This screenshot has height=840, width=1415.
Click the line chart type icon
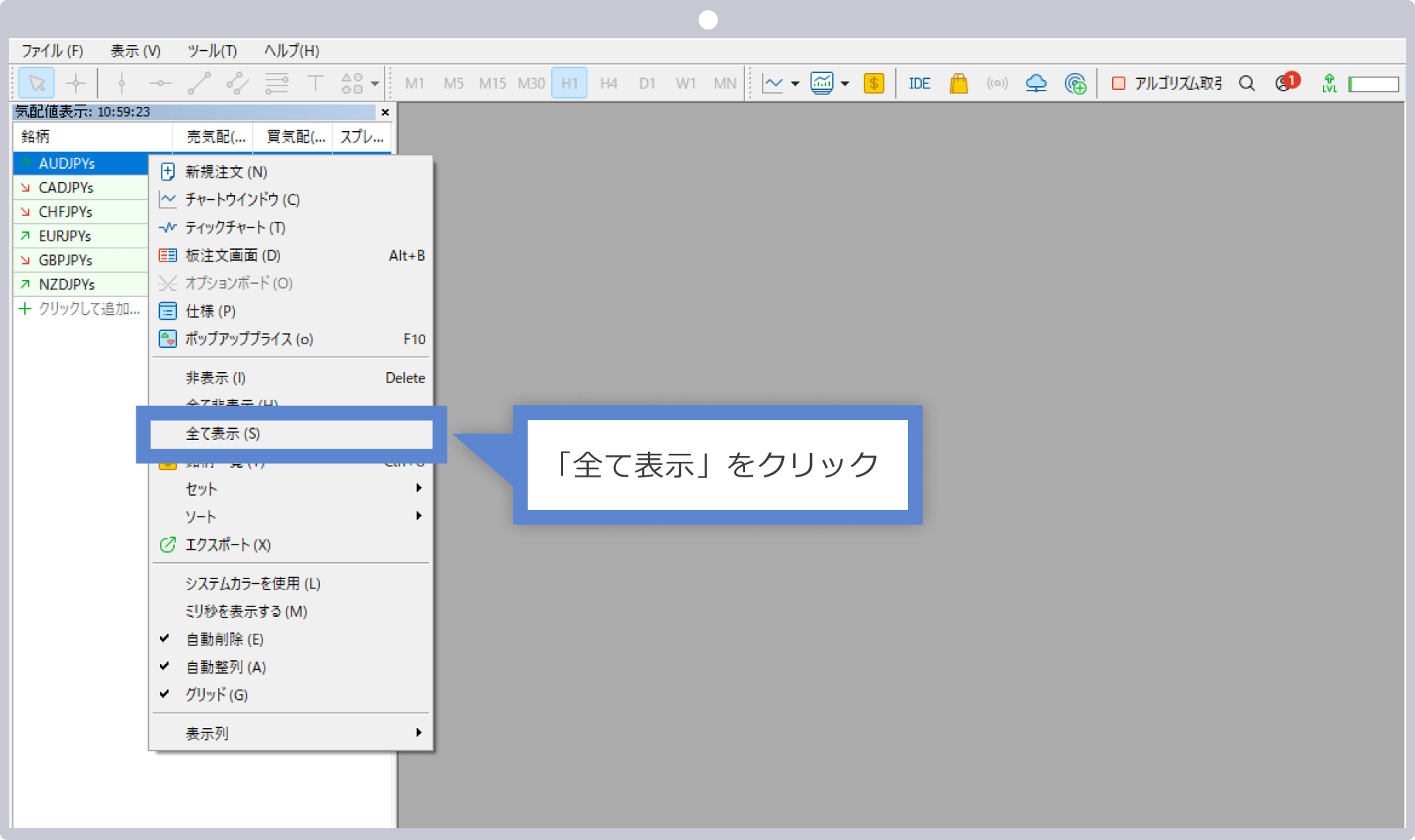click(x=772, y=83)
